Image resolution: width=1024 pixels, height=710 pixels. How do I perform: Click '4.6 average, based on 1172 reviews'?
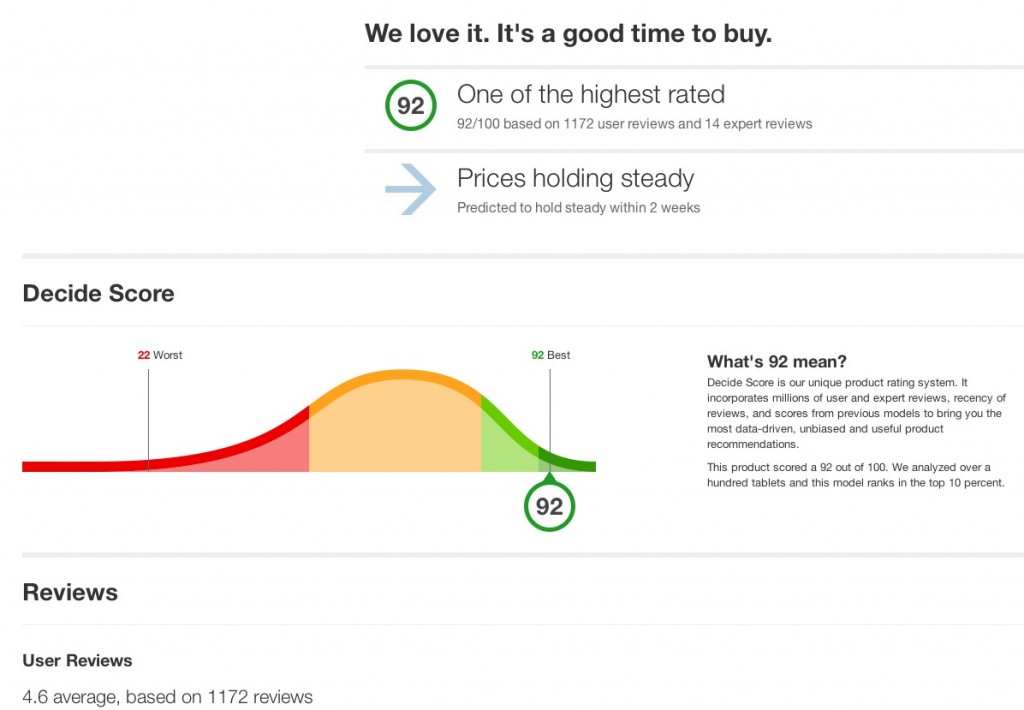point(168,697)
